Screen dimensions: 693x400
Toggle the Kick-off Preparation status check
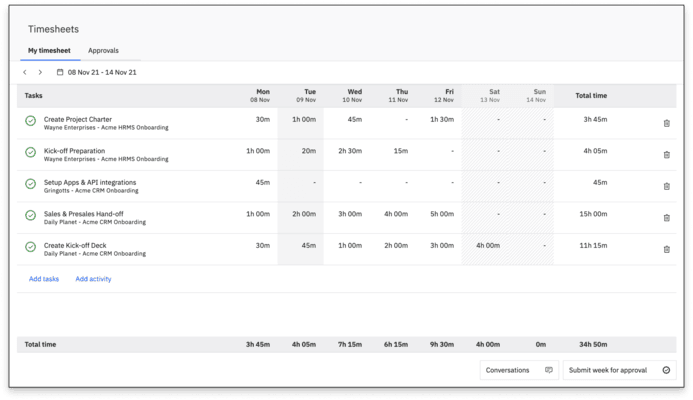click(30, 152)
